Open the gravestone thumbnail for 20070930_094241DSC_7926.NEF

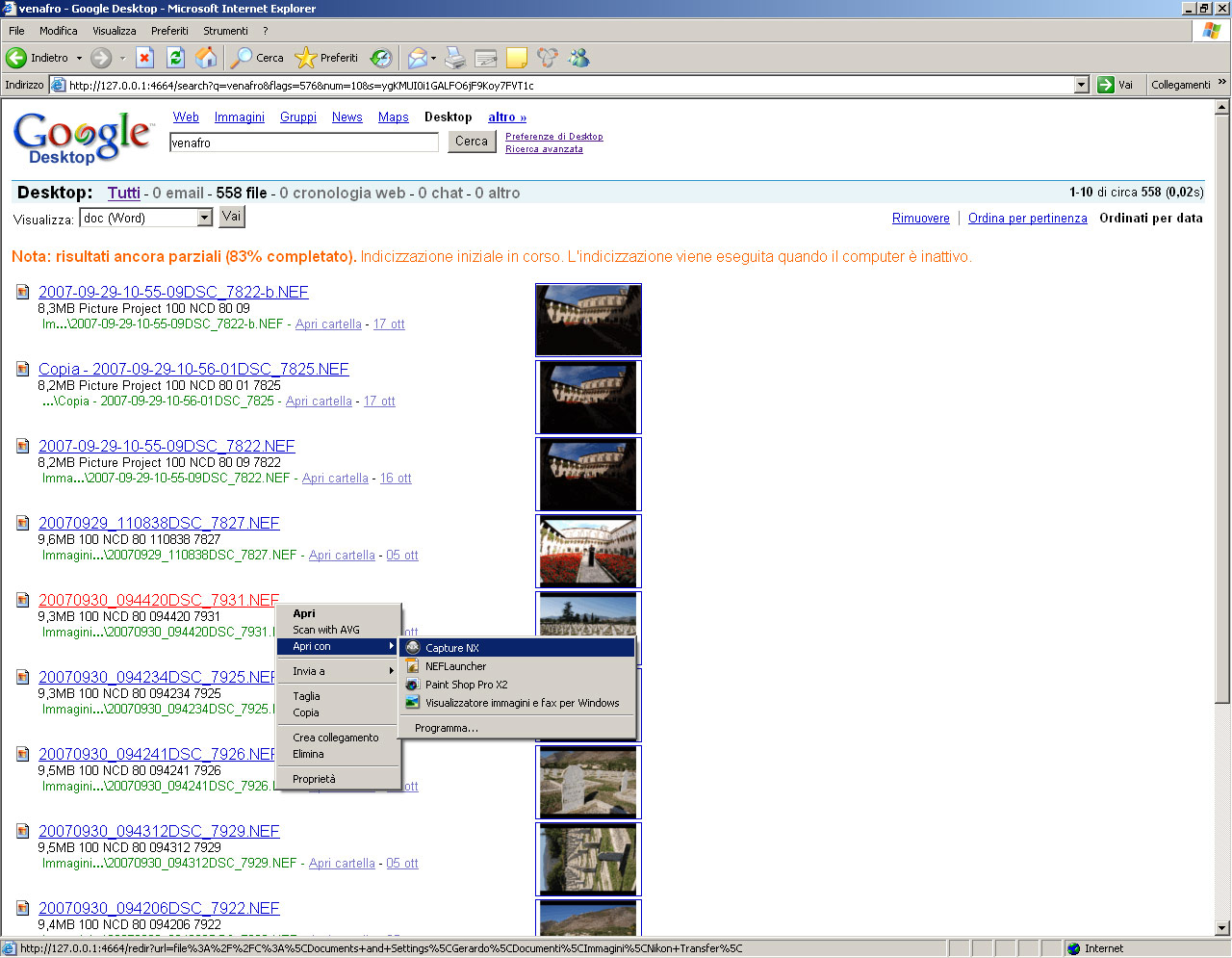click(588, 782)
